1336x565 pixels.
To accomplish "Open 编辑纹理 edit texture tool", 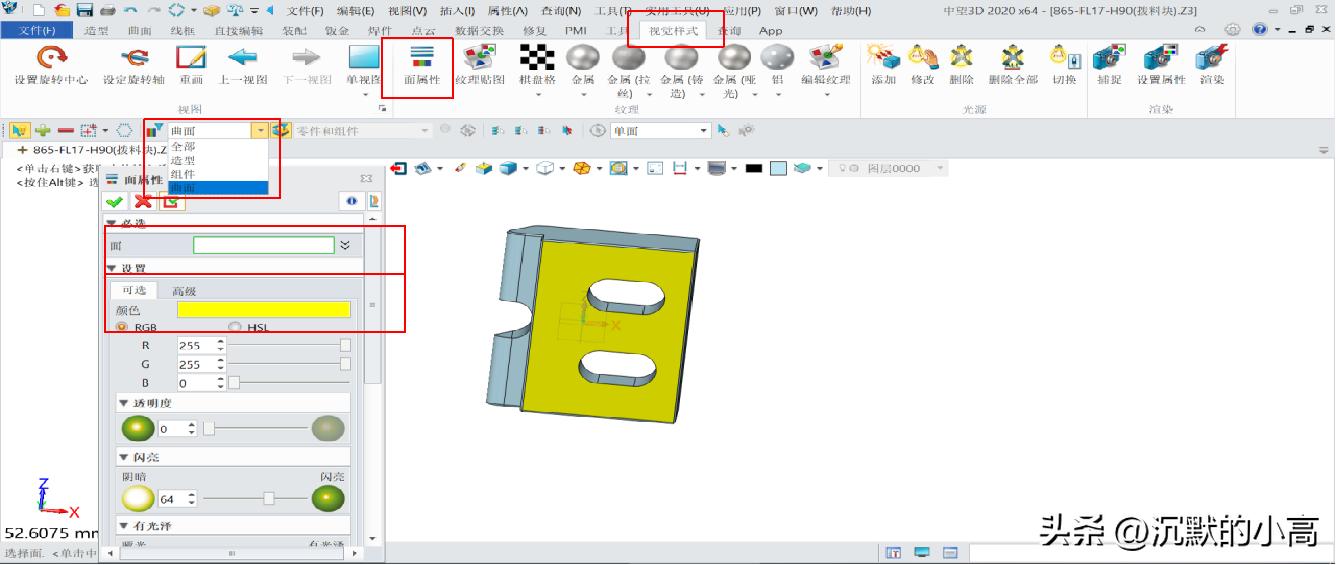I will 826,66.
